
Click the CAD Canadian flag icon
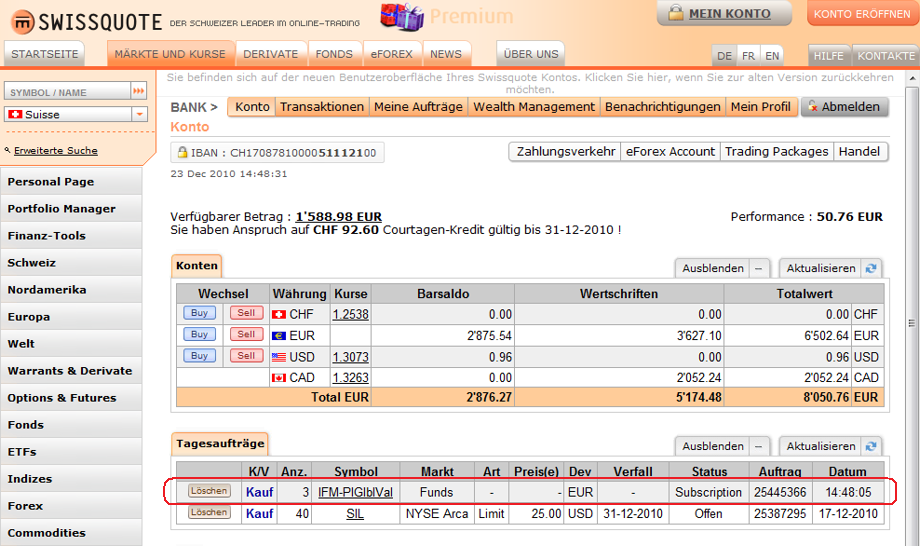(279, 378)
